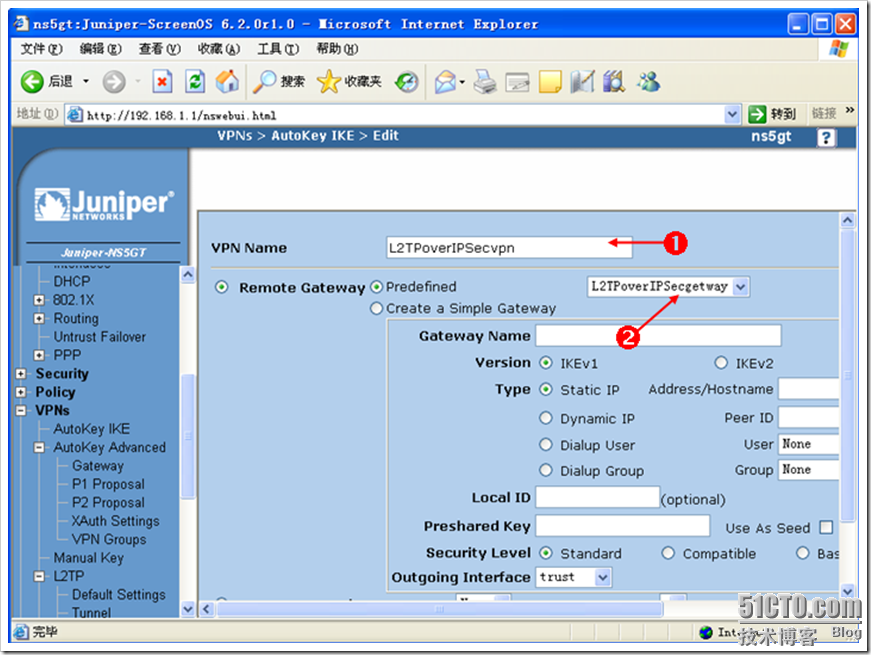Open the P2 Proposal page
871x655 pixels.
pos(108,502)
